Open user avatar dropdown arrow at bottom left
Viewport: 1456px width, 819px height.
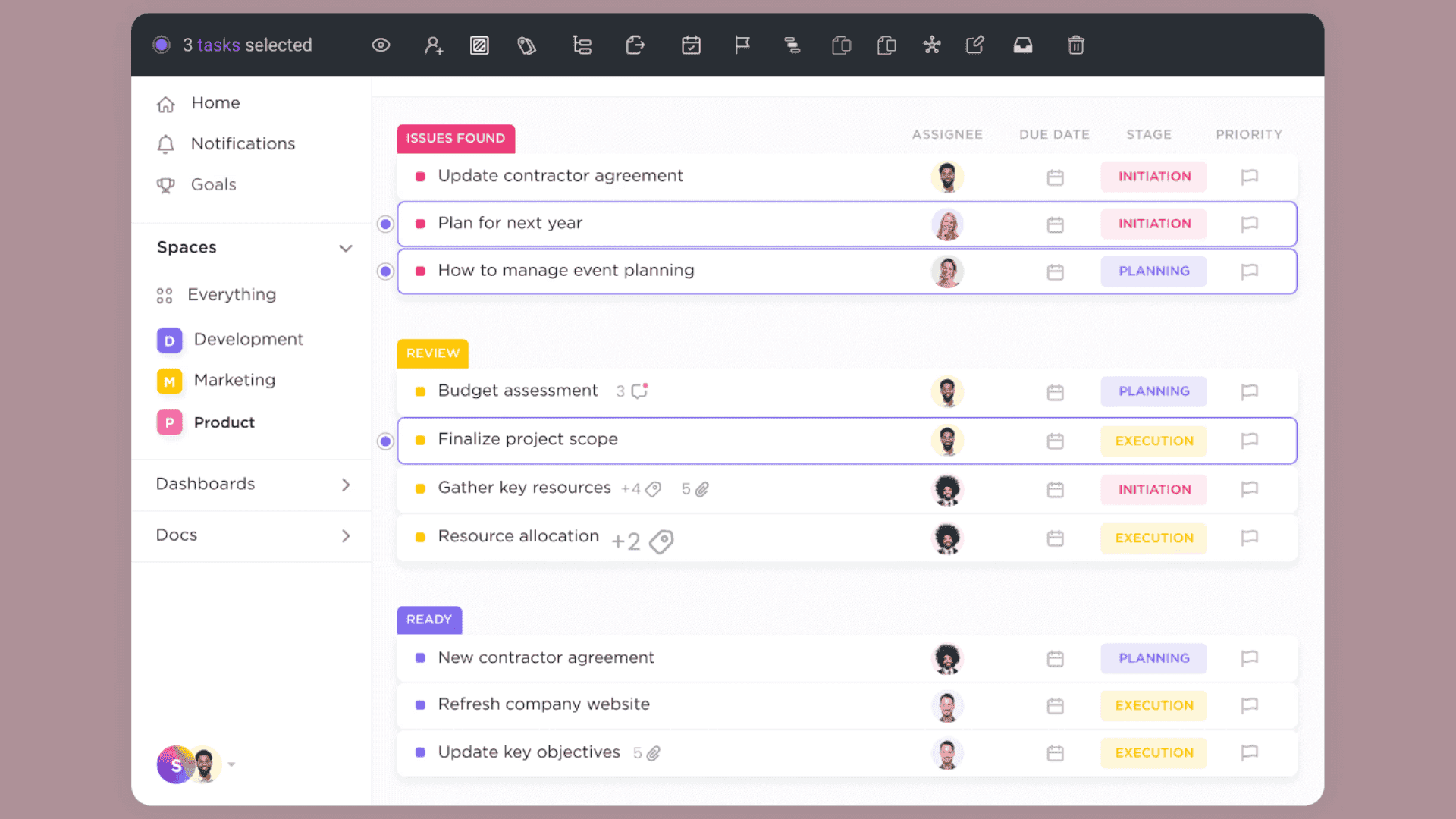(x=231, y=764)
